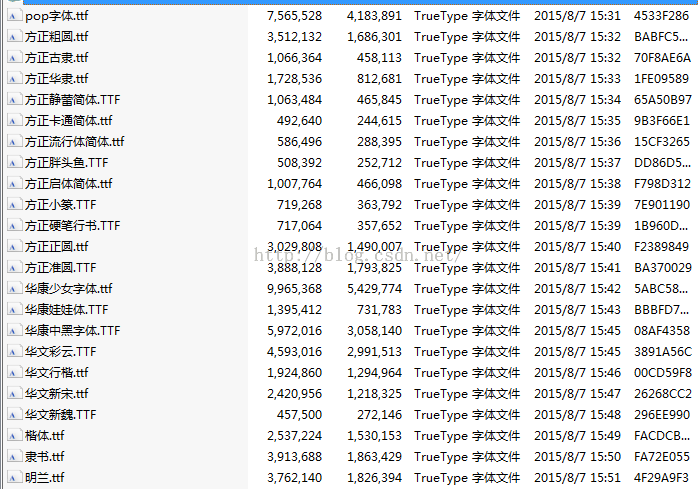Click the CRC value 4533F286
Image resolution: width=700 pixels, height=489 pixels.
pos(661,16)
